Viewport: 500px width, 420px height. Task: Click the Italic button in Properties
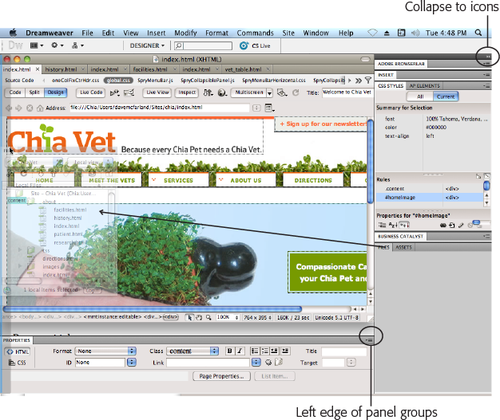pos(240,351)
